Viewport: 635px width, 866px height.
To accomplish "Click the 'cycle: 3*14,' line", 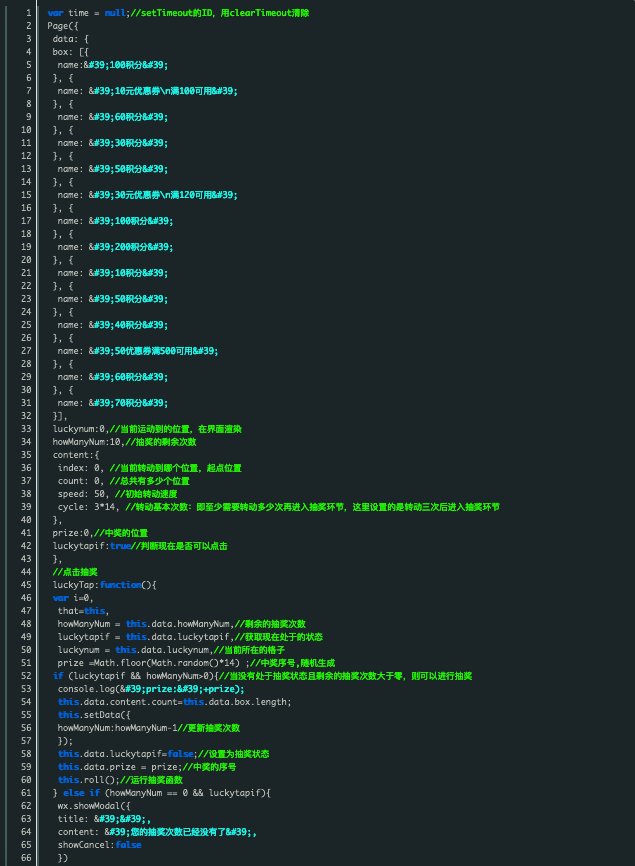I will pos(279,506).
